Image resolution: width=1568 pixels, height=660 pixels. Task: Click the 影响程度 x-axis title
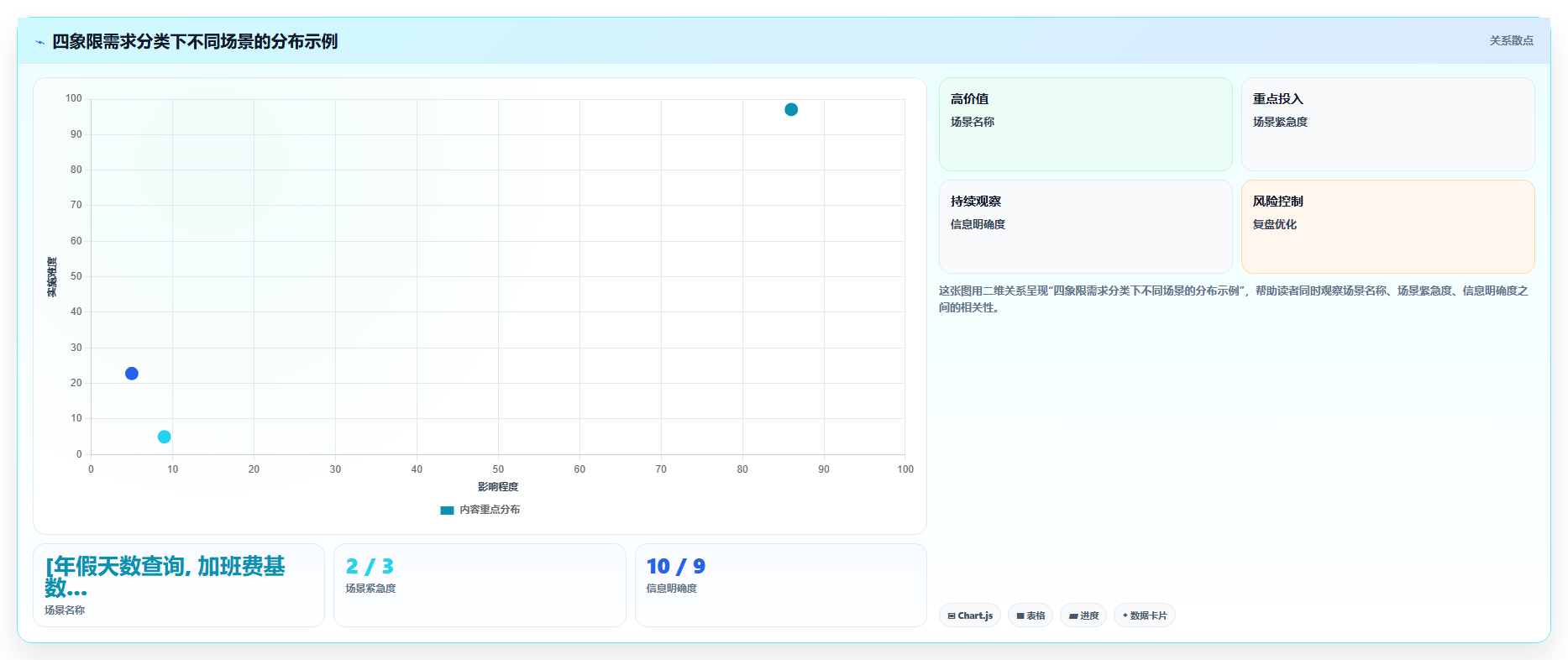click(x=498, y=487)
